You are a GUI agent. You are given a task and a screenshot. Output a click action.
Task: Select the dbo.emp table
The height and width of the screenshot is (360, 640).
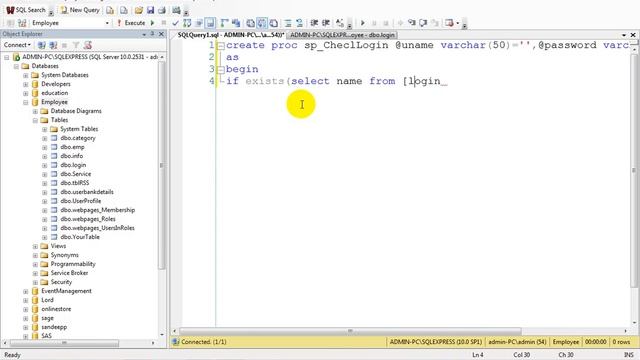click(72, 147)
